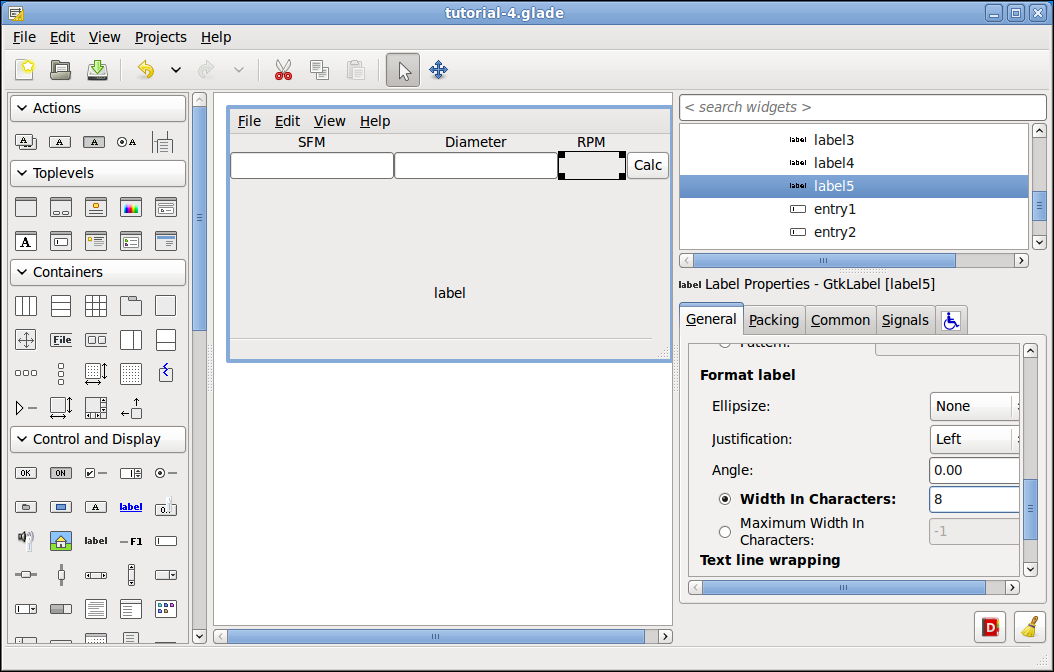Activate the pointer selection mode tool

403,70
